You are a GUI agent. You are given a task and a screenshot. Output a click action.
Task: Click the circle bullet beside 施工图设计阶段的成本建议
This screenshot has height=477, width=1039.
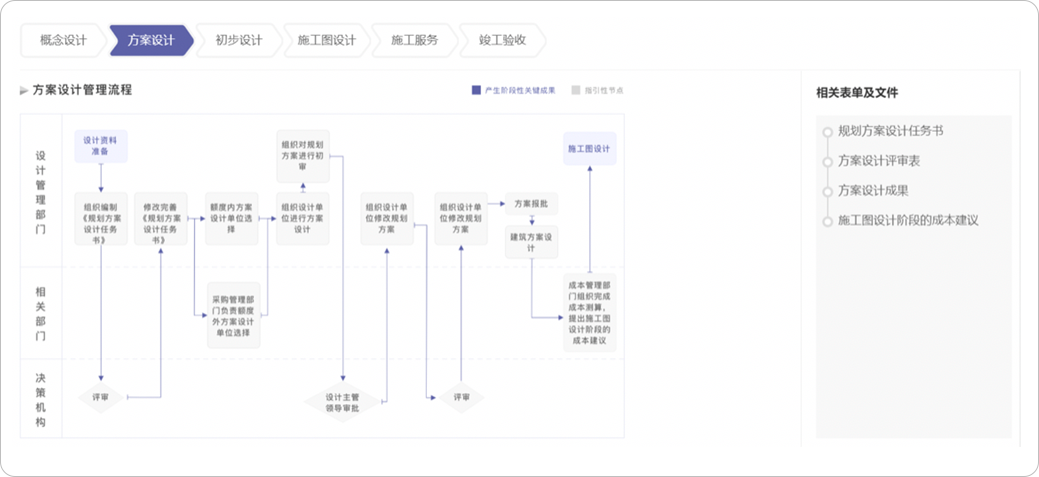click(x=827, y=221)
